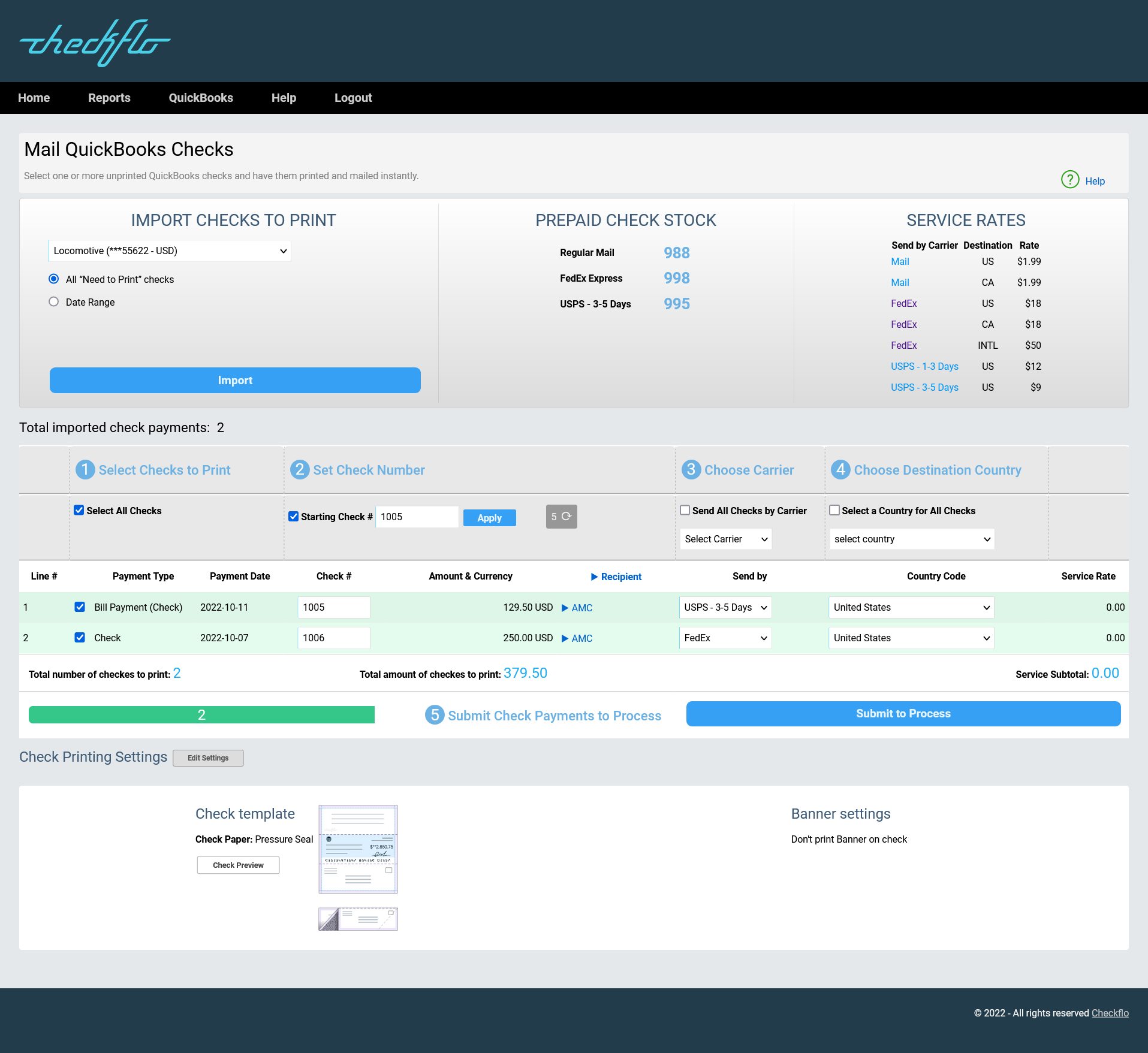Uncheck Bill Payment row checkbox
Image resolution: width=1148 pixels, height=1053 pixels.
click(80, 607)
